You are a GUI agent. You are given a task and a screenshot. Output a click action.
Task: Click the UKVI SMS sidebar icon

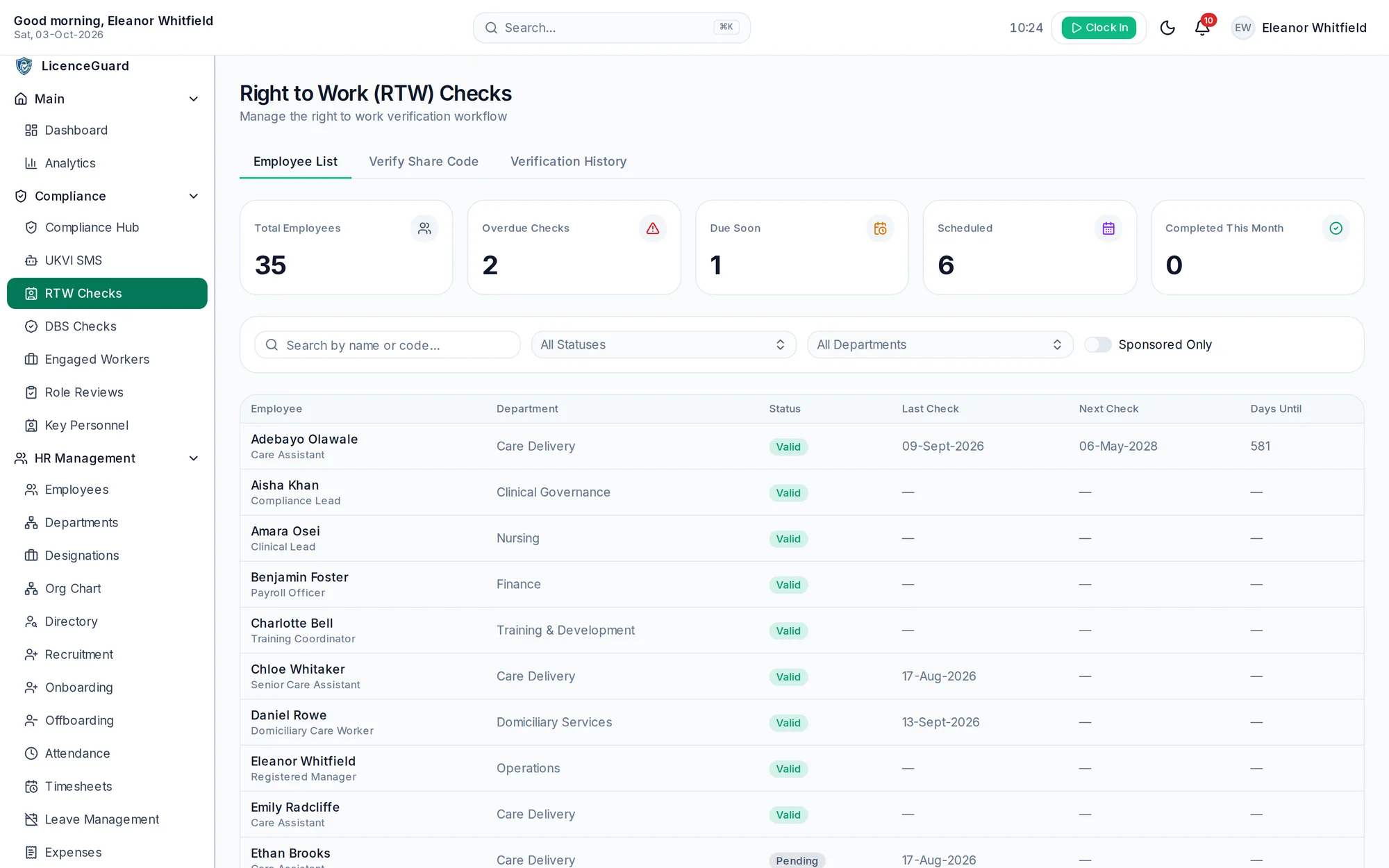point(31,260)
